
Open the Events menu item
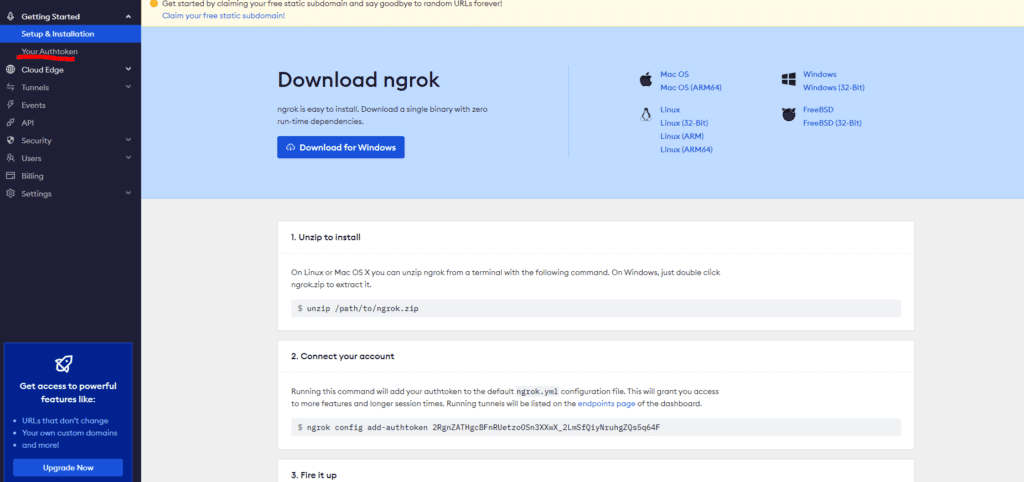click(33, 105)
